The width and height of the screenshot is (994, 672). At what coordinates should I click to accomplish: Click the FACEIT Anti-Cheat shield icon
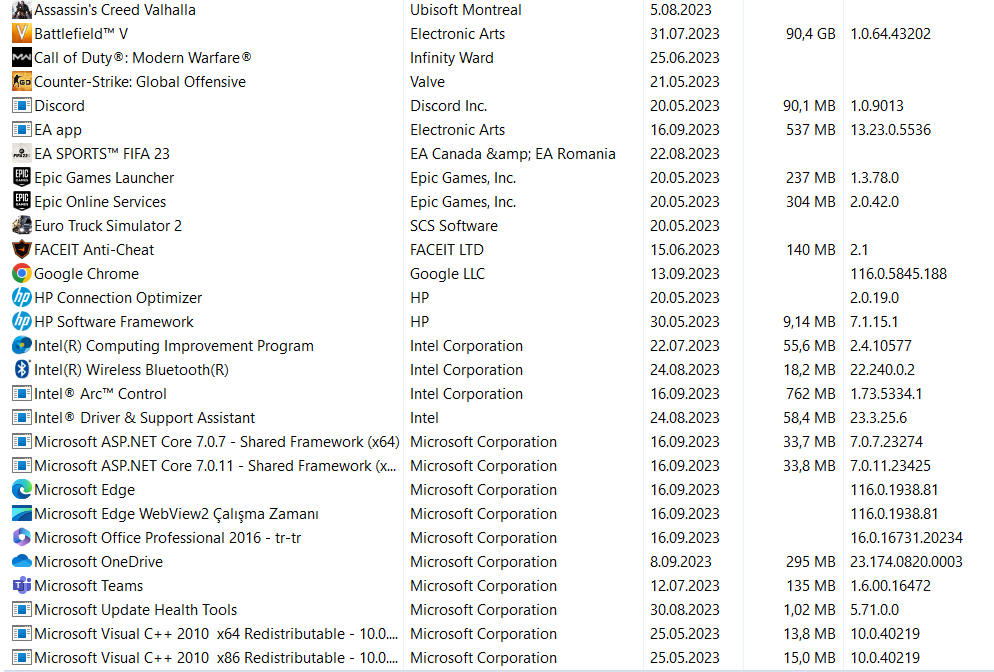(x=22, y=249)
